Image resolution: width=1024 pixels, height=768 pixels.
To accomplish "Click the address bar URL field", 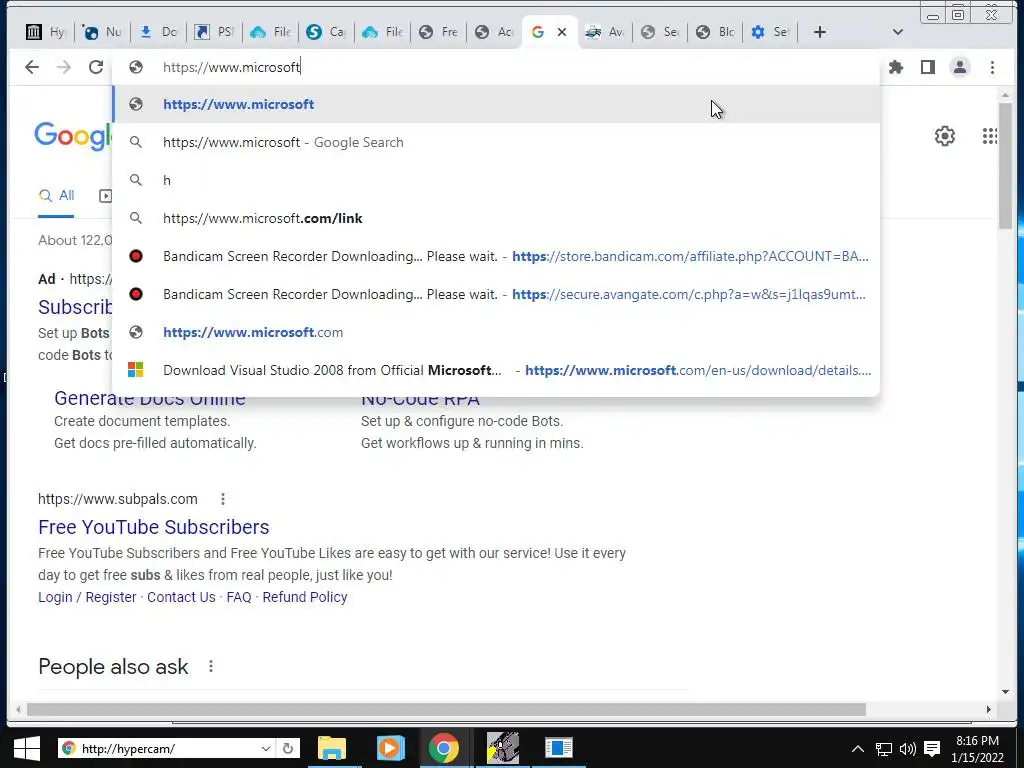I will 496,67.
